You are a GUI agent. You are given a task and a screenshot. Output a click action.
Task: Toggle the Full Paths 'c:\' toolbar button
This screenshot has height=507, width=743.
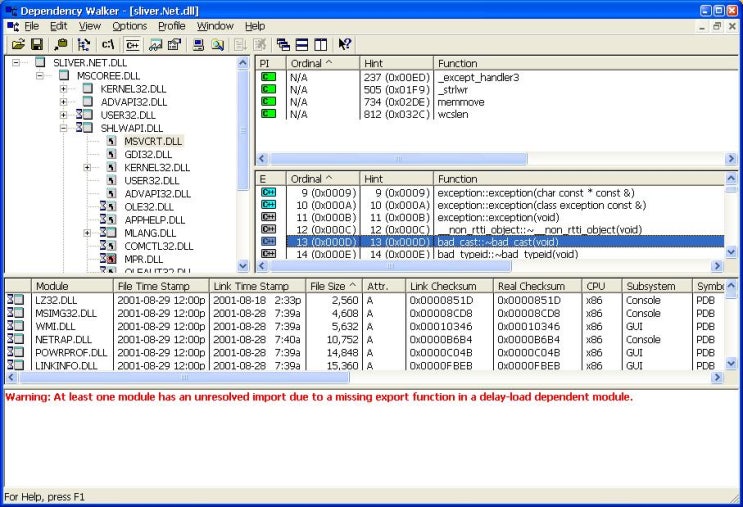pyautogui.click(x=108, y=45)
